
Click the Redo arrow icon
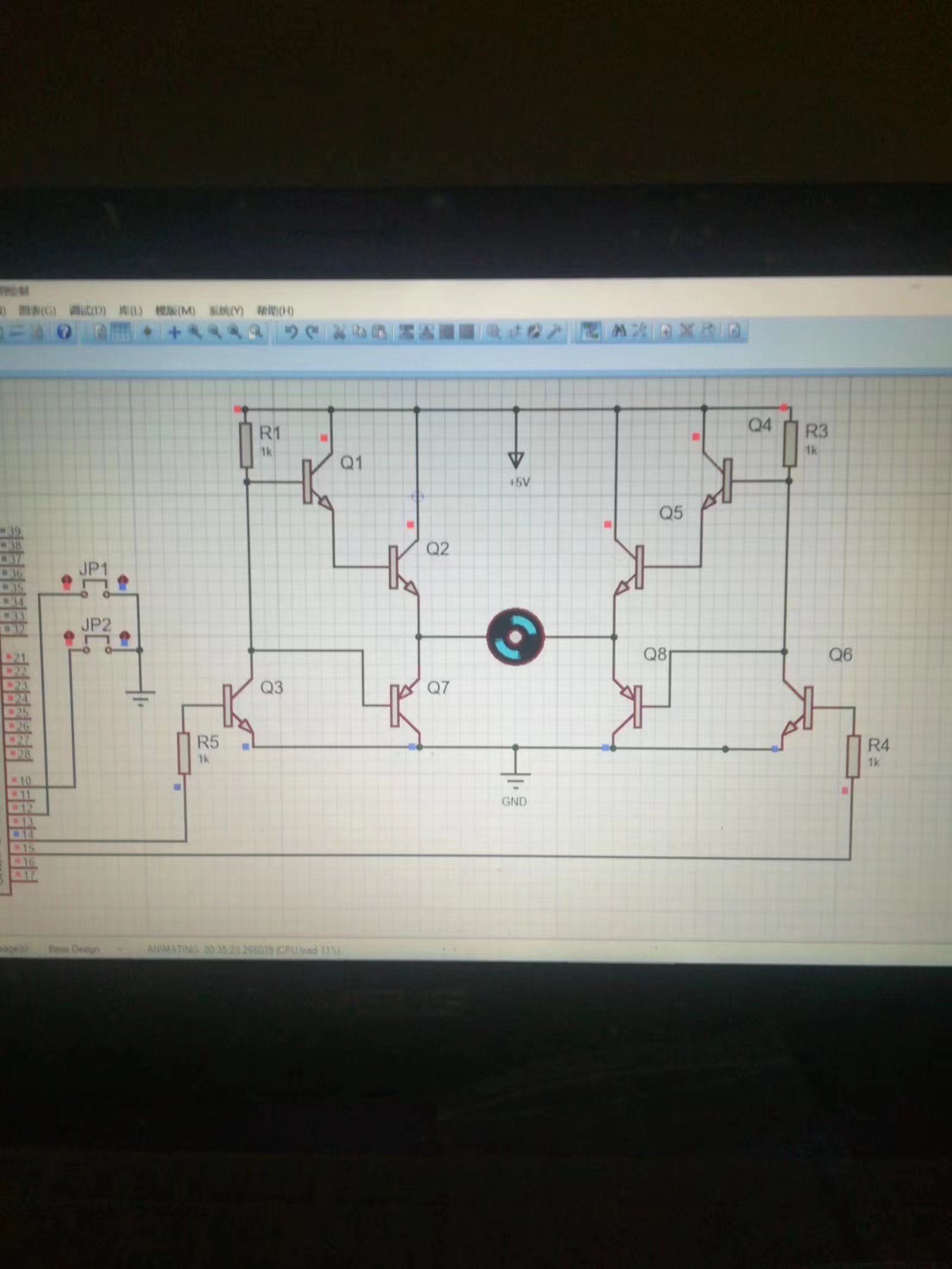312,332
